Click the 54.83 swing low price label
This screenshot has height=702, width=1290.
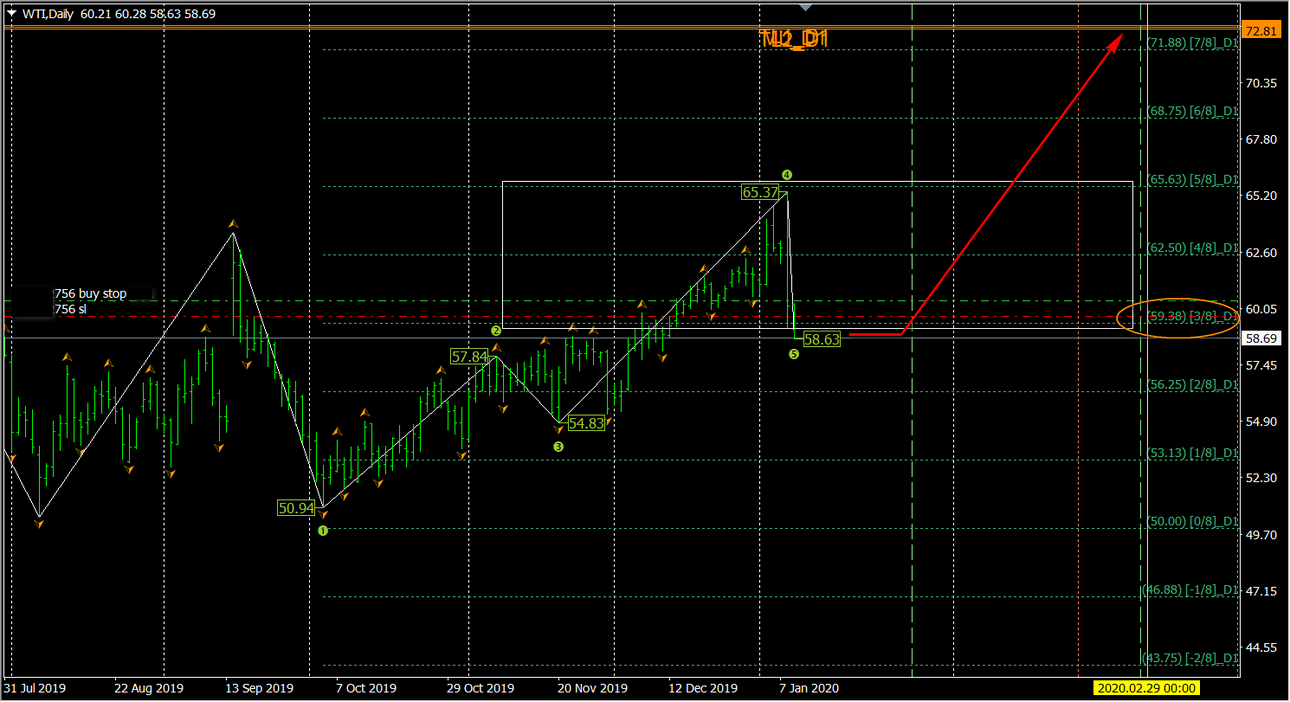586,423
